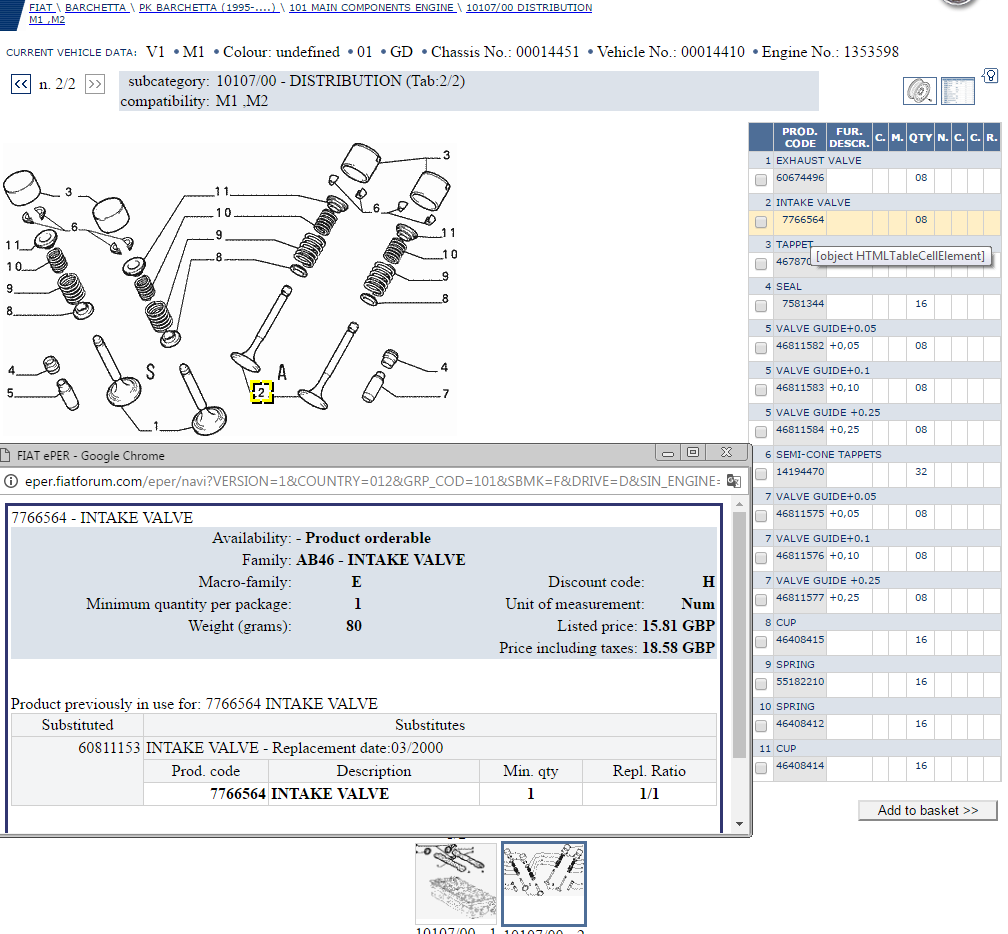Viewport: 1008px width, 934px height.
Task: Click the popup scrollbar down arrow
Action: pyautogui.click(x=739, y=823)
